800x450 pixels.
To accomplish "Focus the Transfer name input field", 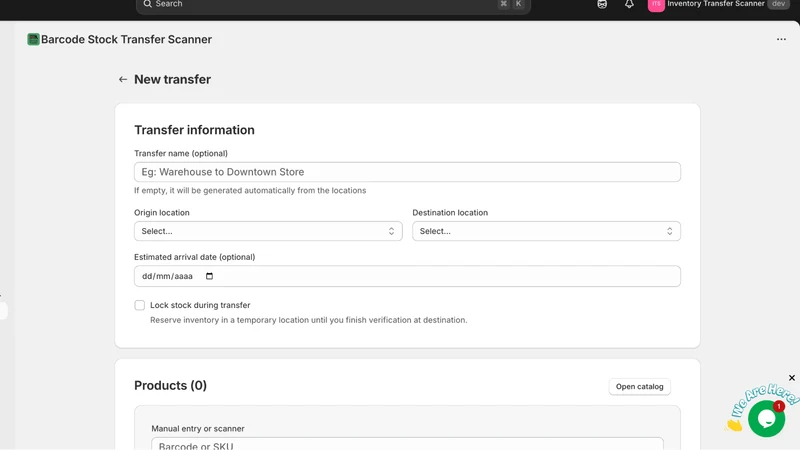I will point(407,172).
